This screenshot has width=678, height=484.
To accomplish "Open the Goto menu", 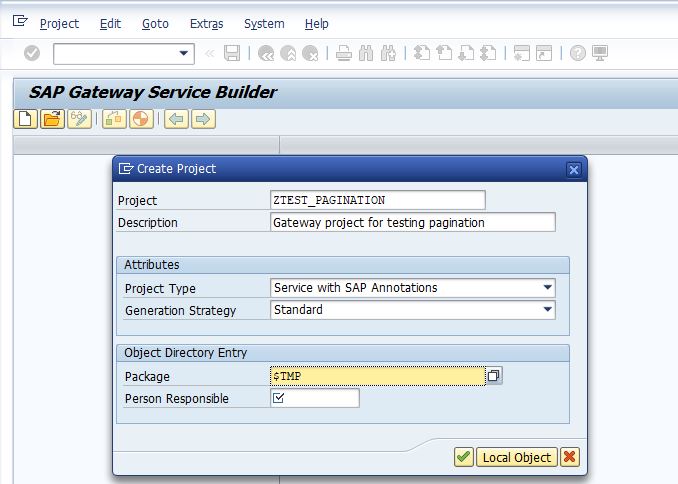I will [155, 23].
